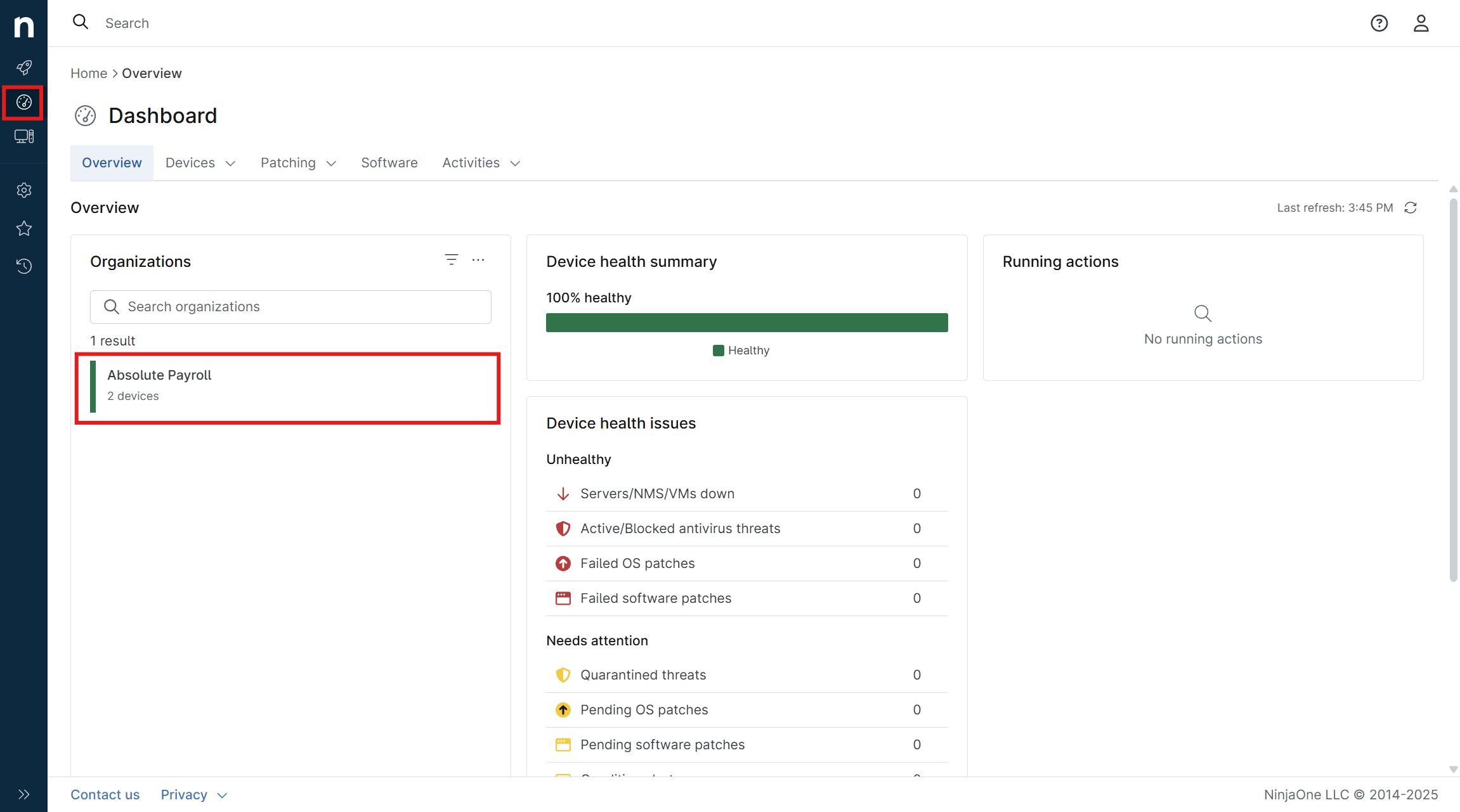The width and height of the screenshot is (1460, 812).
Task: Open the Devices monitor sidebar icon
Action: pos(24,136)
